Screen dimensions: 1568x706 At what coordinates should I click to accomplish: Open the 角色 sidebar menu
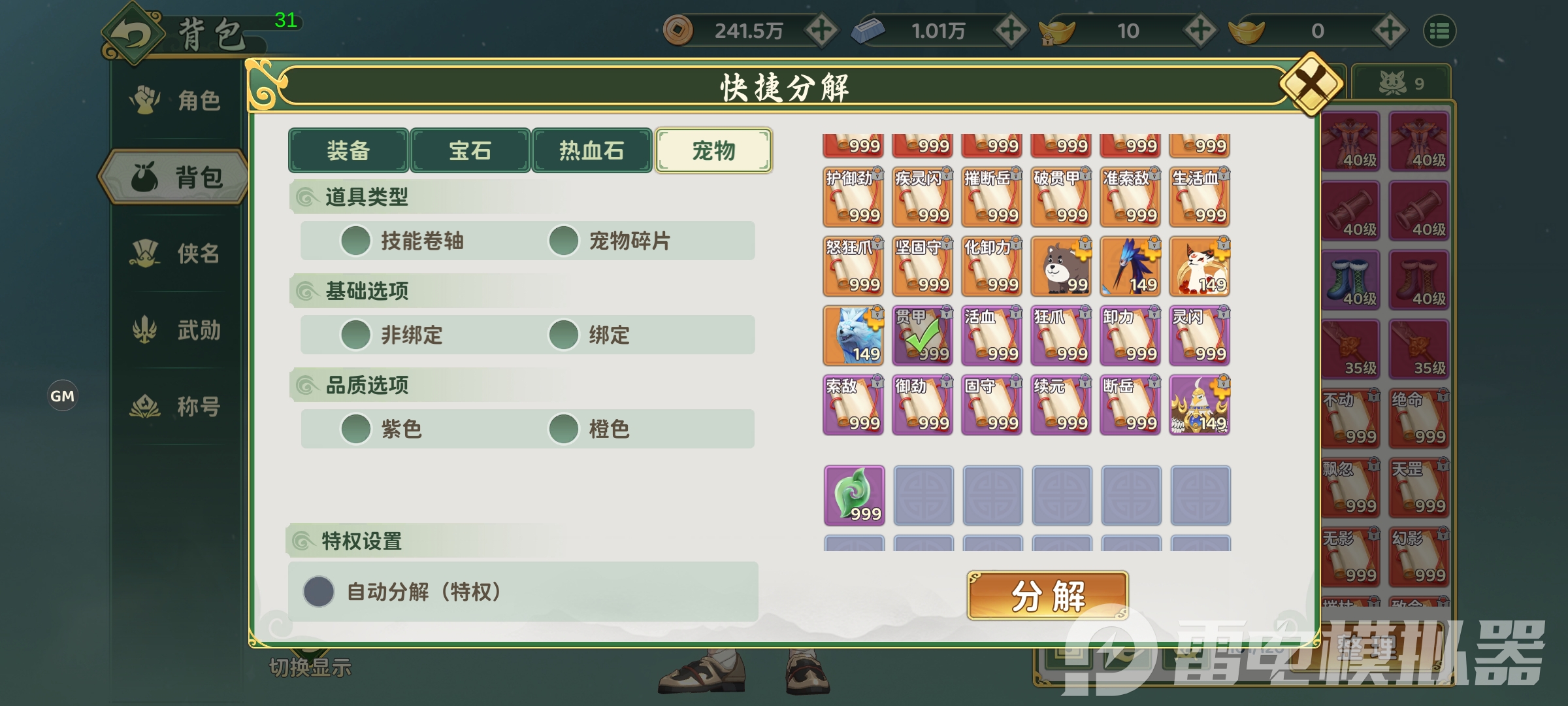click(x=176, y=100)
